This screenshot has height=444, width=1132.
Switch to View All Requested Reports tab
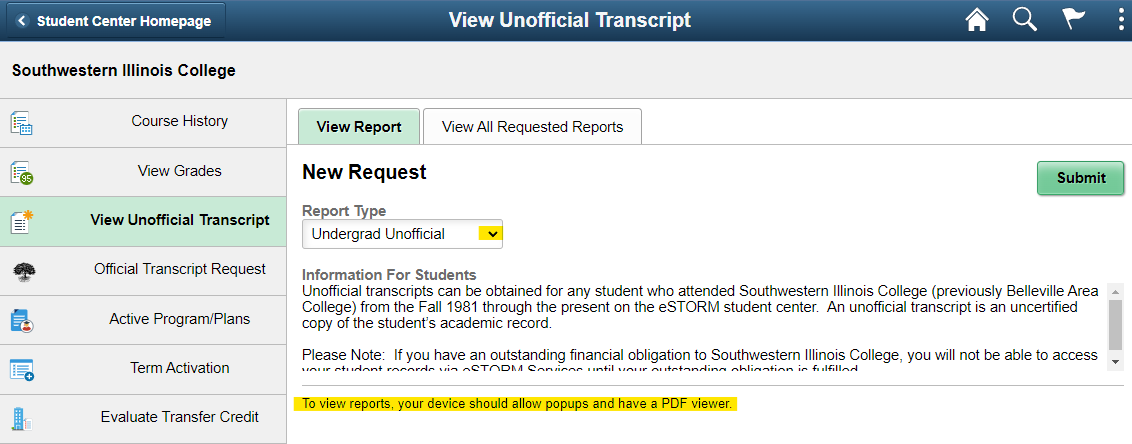click(x=532, y=127)
